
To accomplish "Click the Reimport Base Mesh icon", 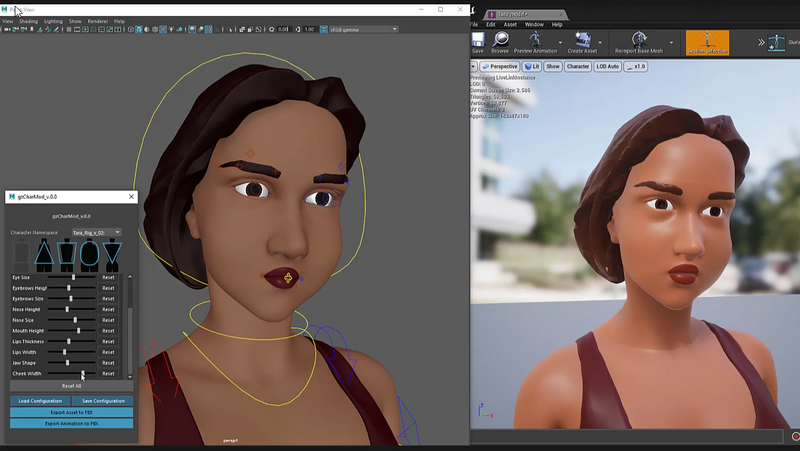I will click(638, 41).
